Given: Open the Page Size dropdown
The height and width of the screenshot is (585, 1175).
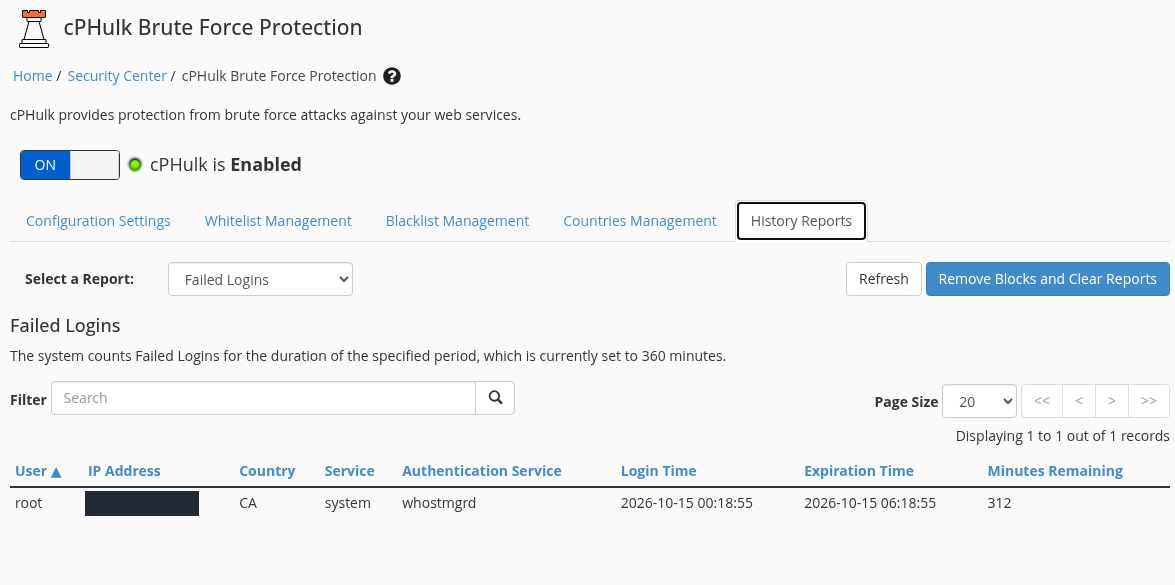Looking at the screenshot, I should [x=979, y=401].
